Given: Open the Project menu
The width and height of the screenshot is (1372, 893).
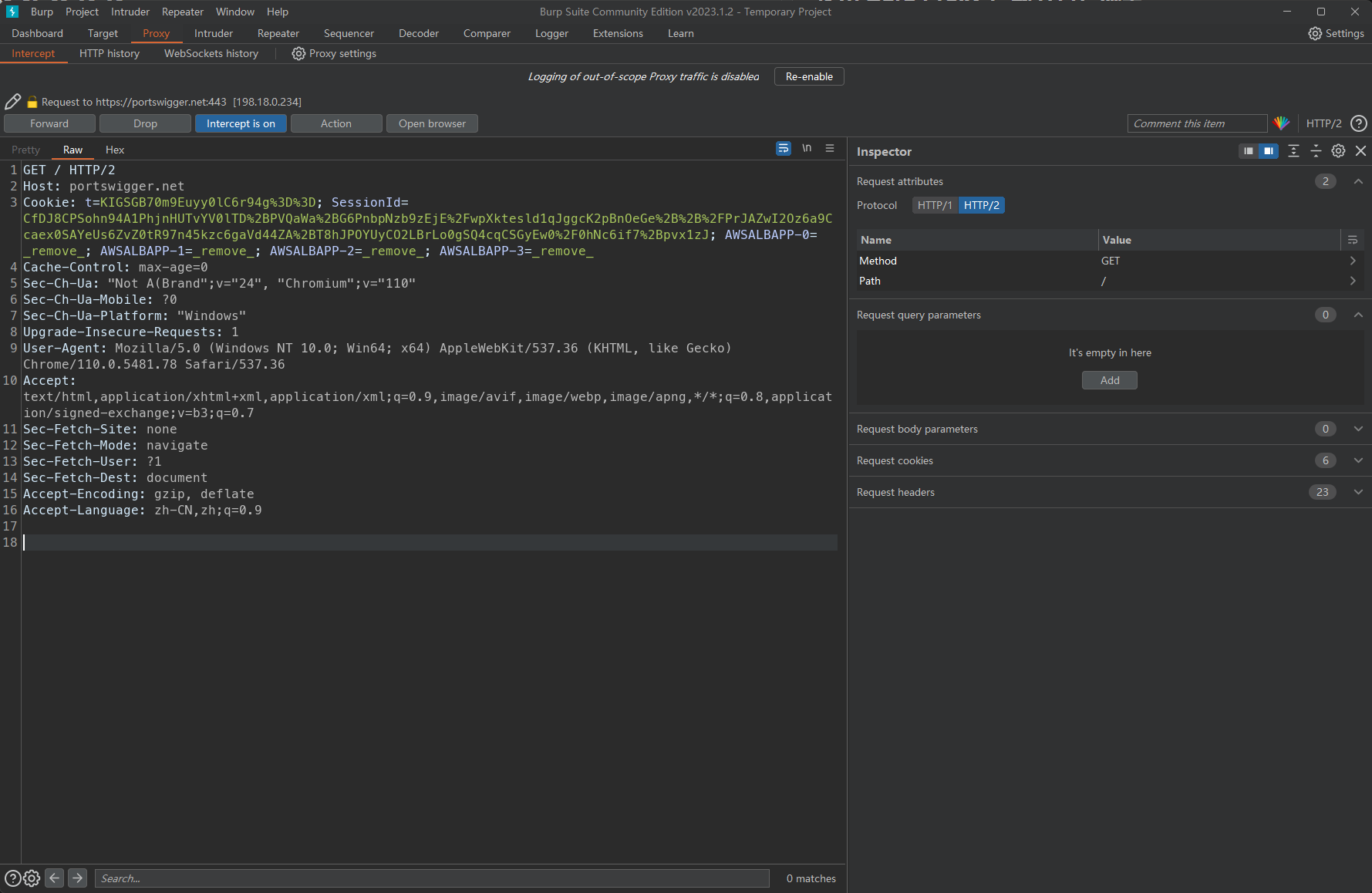Looking at the screenshot, I should click(82, 12).
